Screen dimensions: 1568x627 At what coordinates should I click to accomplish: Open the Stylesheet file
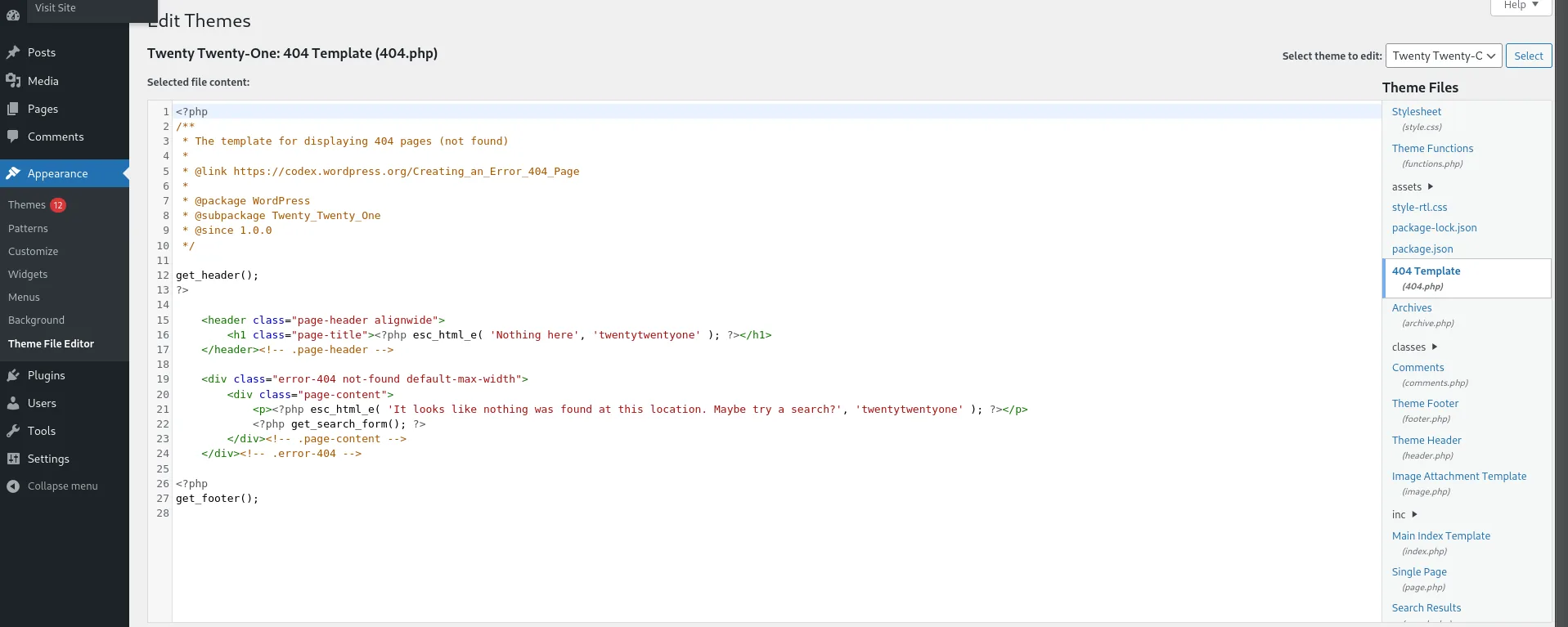(1417, 112)
